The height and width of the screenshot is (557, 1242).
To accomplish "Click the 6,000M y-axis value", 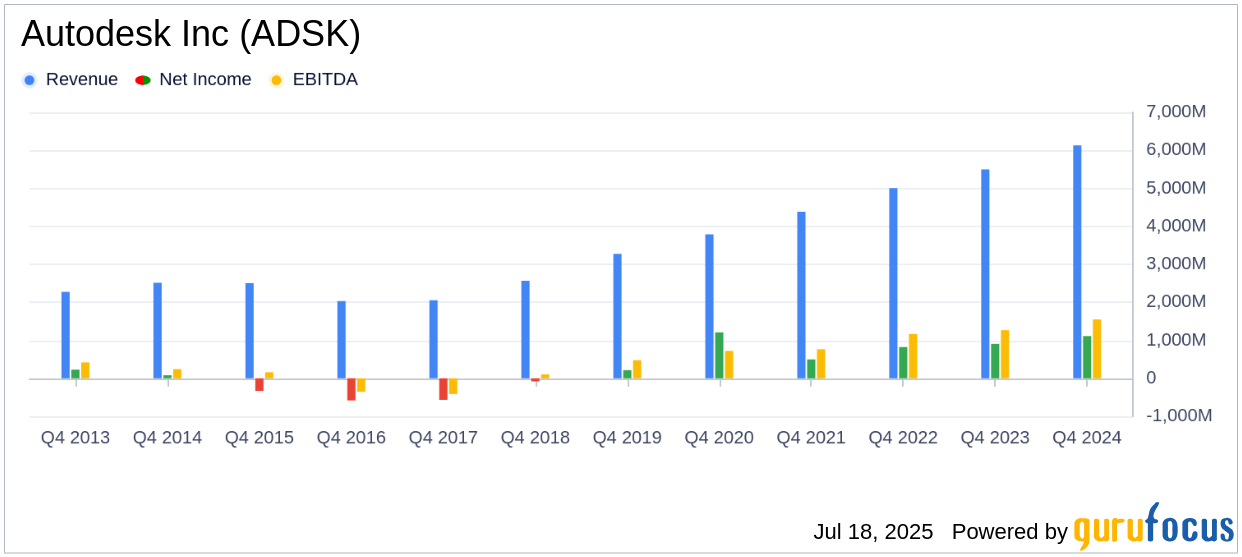I will (x=1176, y=150).
